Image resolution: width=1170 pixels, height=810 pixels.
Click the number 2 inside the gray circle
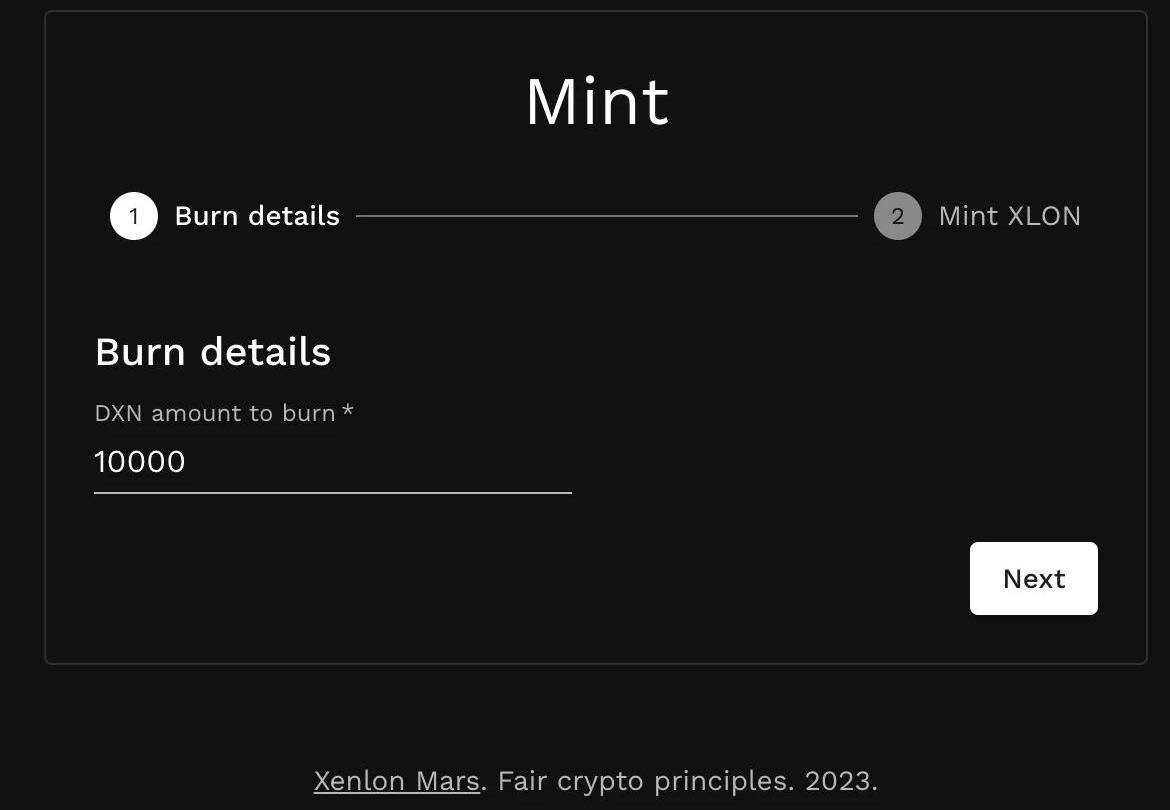click(x=897, y=216)
